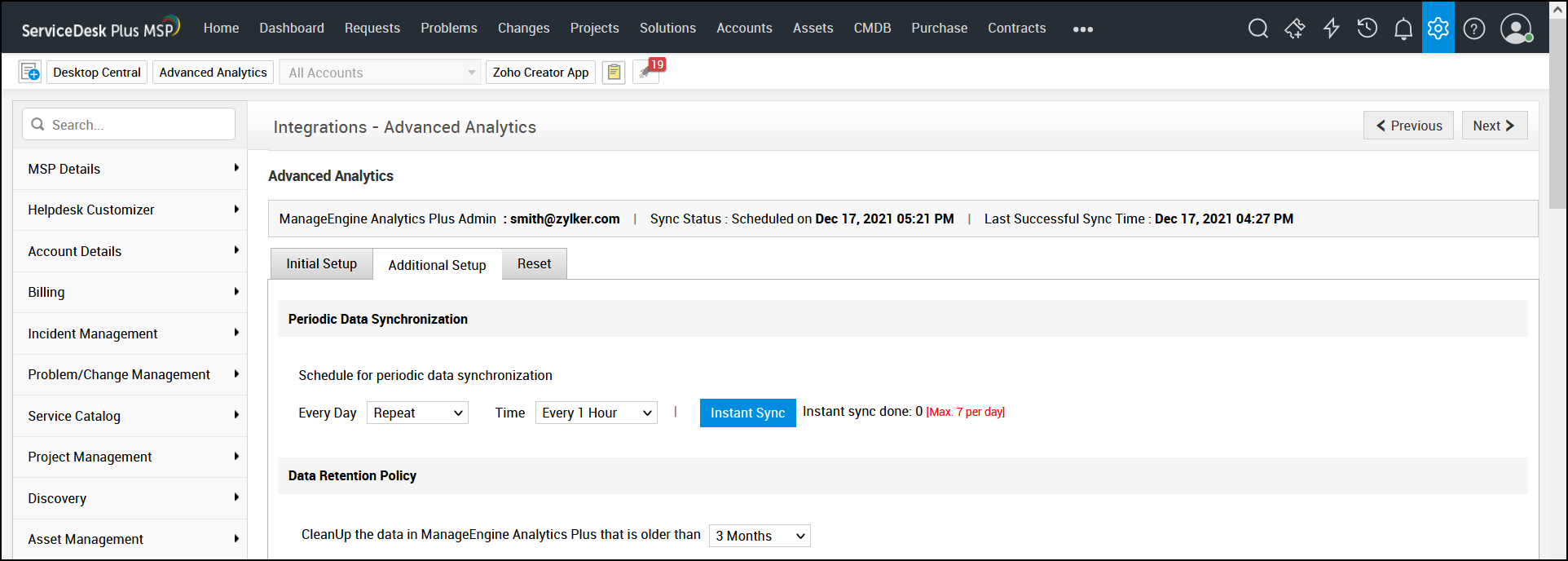Open the Assets menu
Screen dimensions: 1568x561
813,28
